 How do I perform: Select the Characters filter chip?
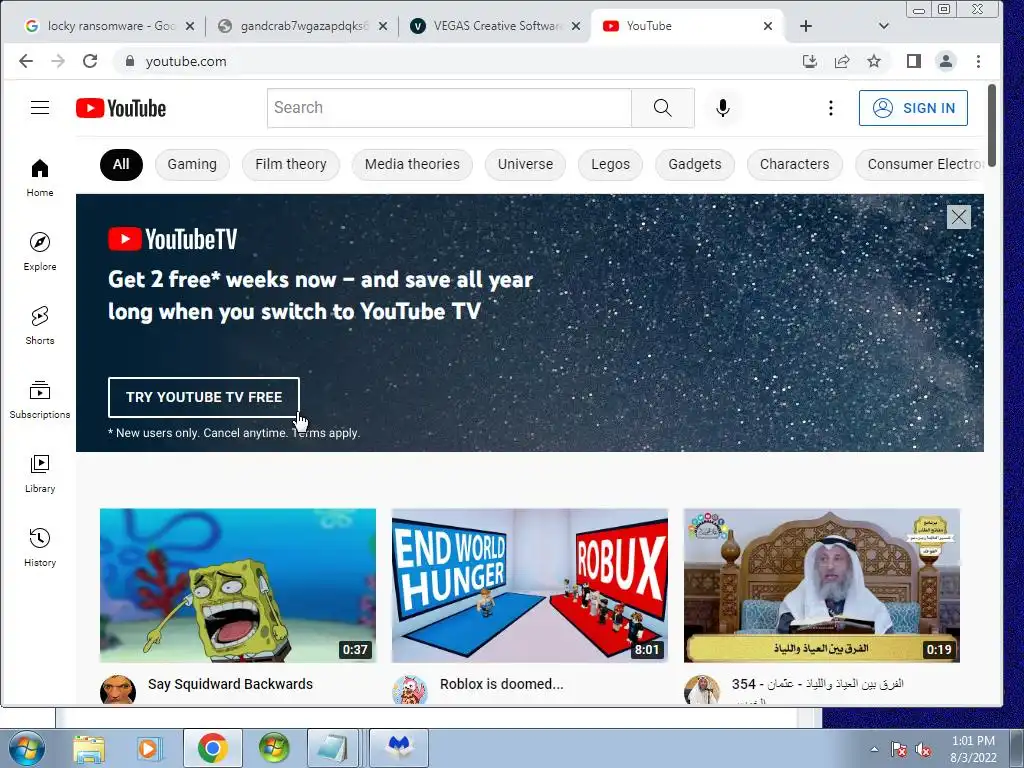click(x=794, y=165)
